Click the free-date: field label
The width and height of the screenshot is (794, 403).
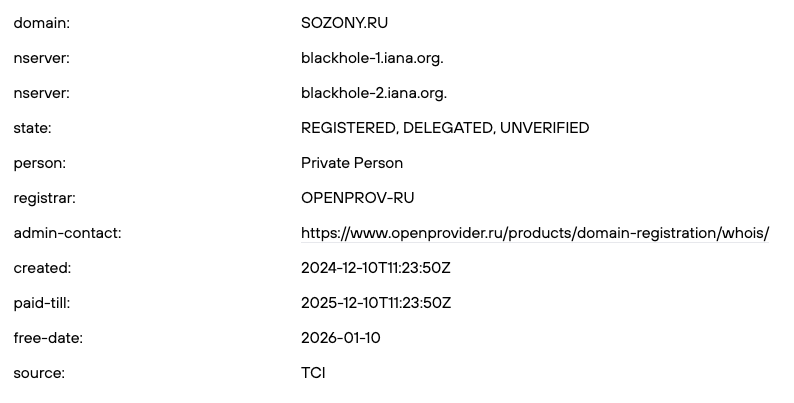[48, 338]
